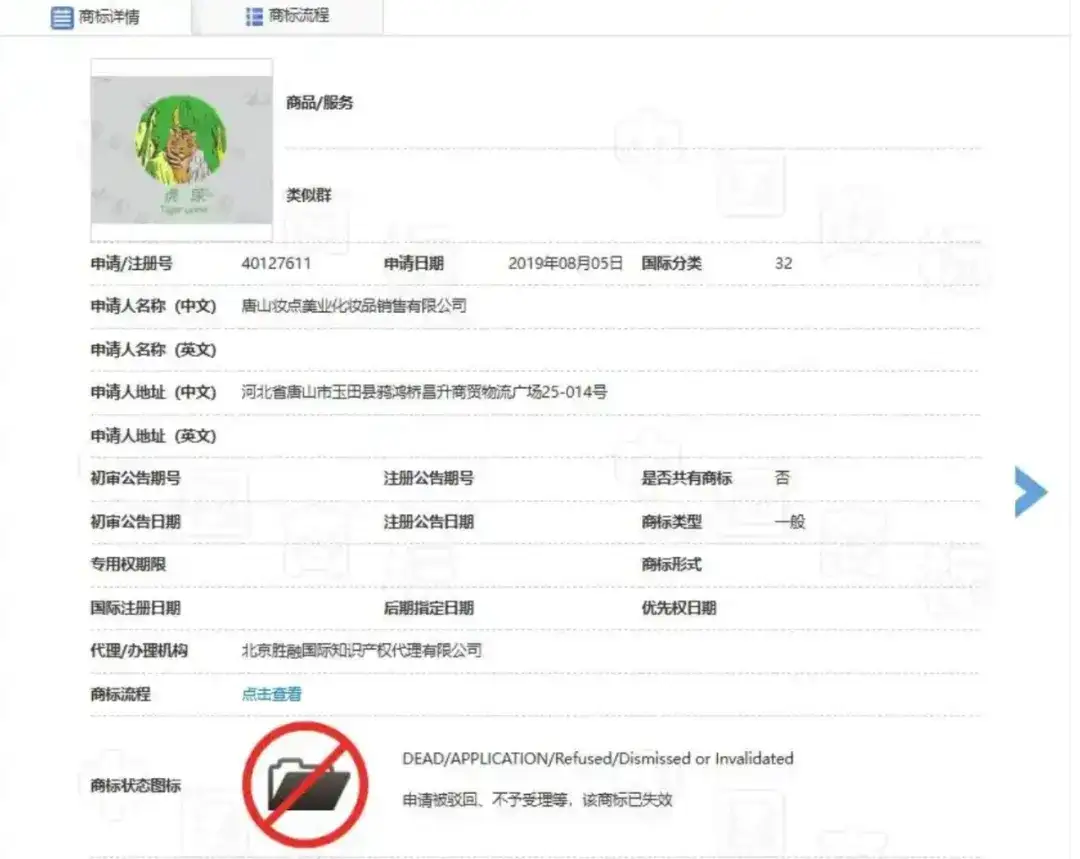This screenshot has width=1080, height=859.
Task: Click the 商标类型 label
Action: pos(672,521)
